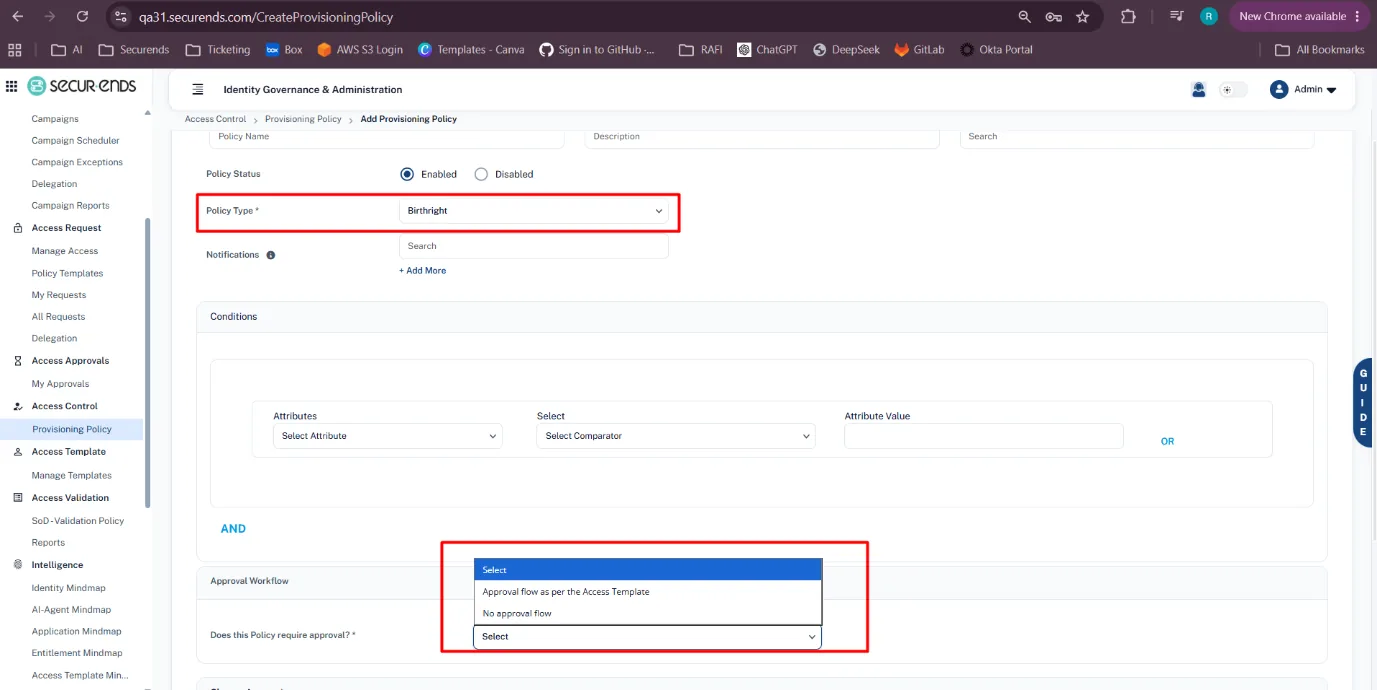Click the Policy Name input field
This screenshot has width=1377, height=690.
[386, 138]
